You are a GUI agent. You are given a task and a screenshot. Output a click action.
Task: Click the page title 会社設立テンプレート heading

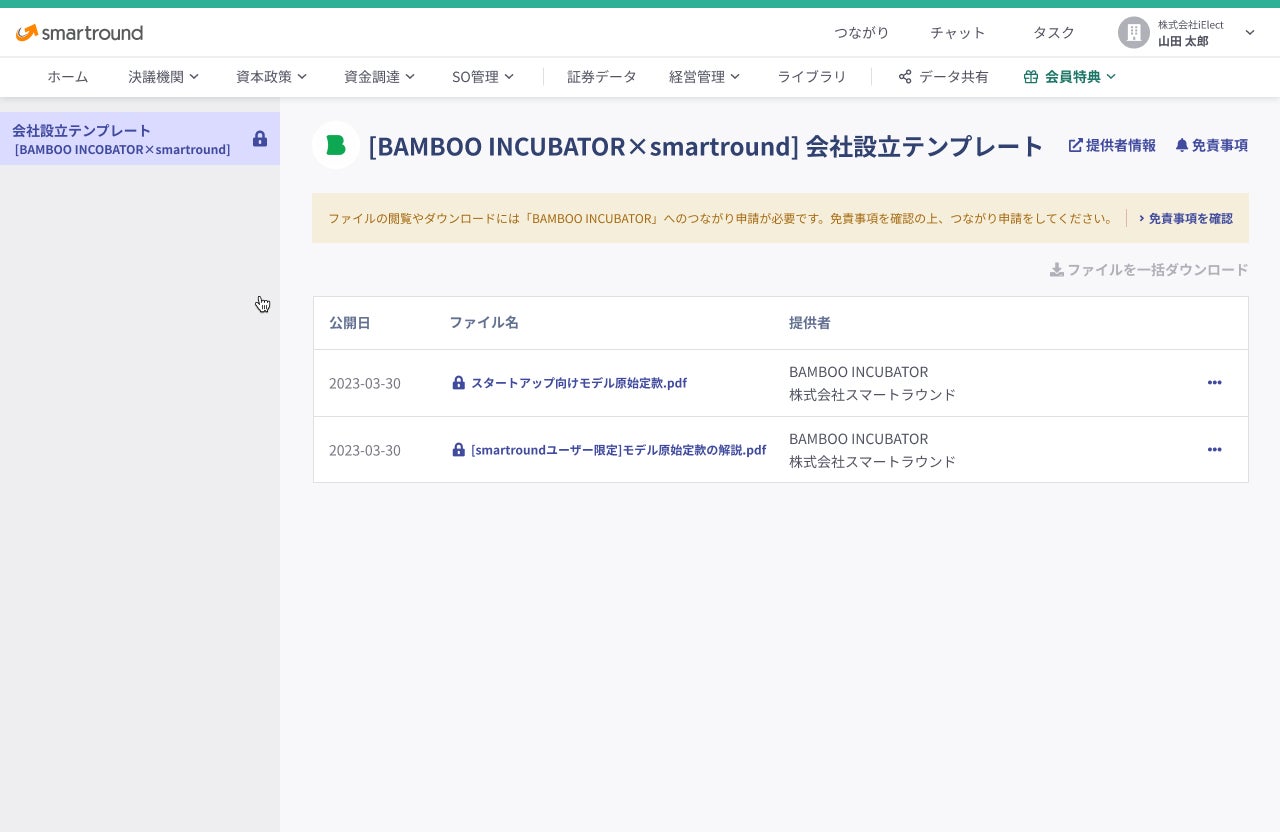(706, 146)
